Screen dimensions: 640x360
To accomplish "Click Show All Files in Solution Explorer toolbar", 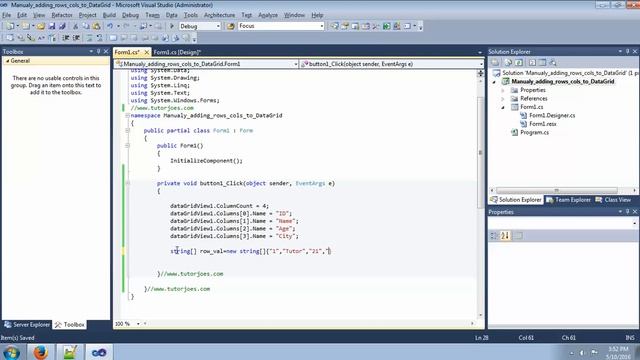I will (x=508, y=62).
